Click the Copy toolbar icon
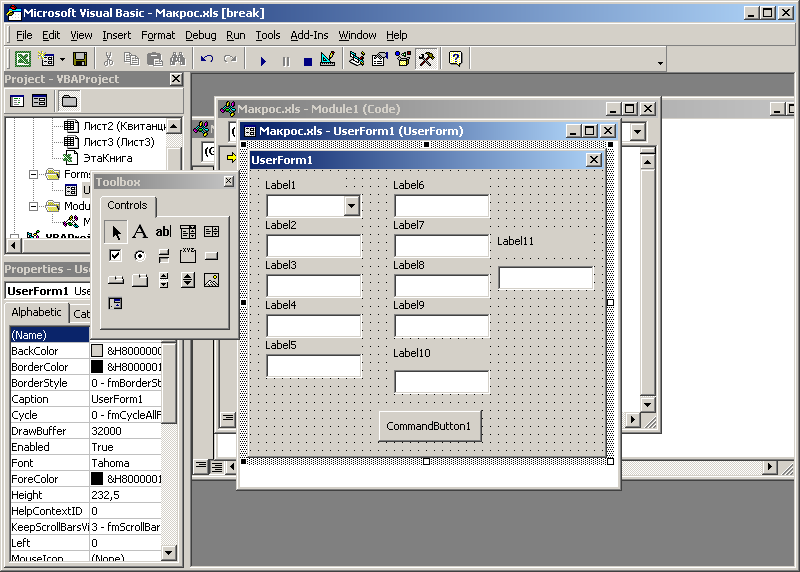800x572 pixels. coord(131,59)
